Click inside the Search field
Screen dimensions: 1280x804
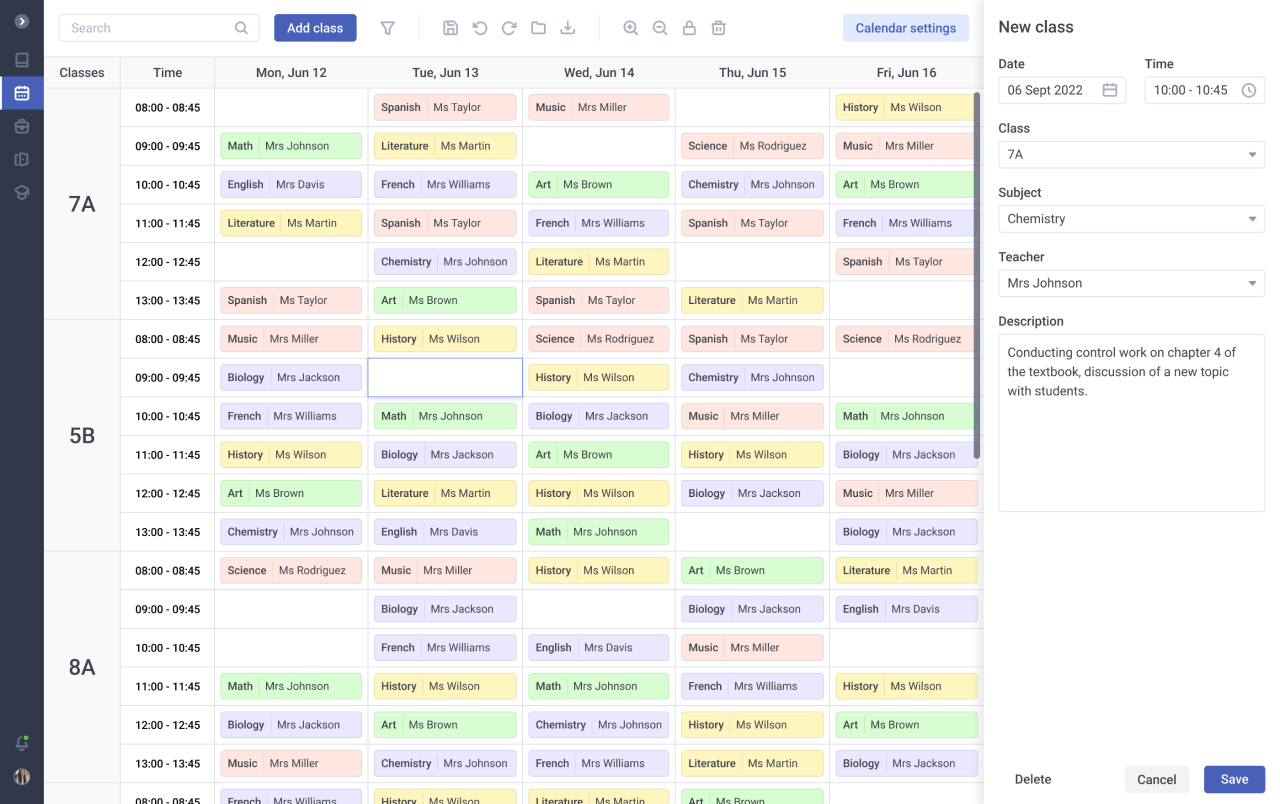150,27
